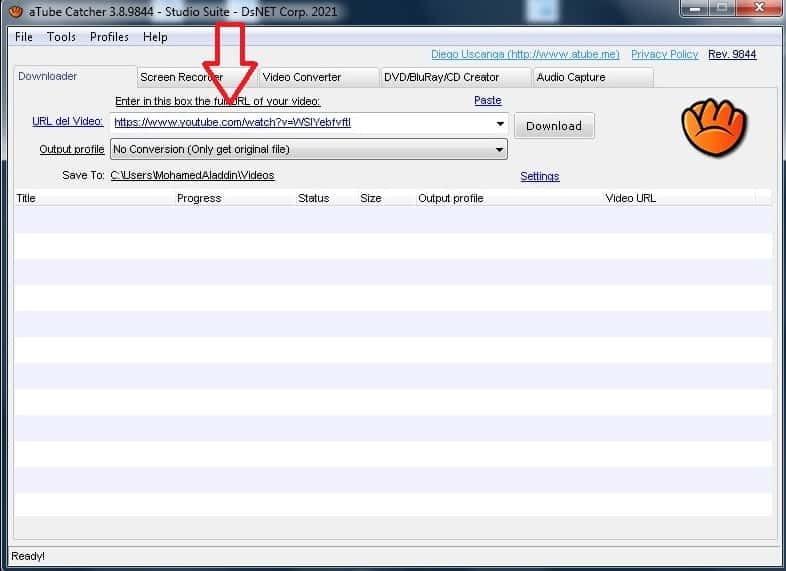Click the Paste link
The image size is (786, 571).
point(487,101)
